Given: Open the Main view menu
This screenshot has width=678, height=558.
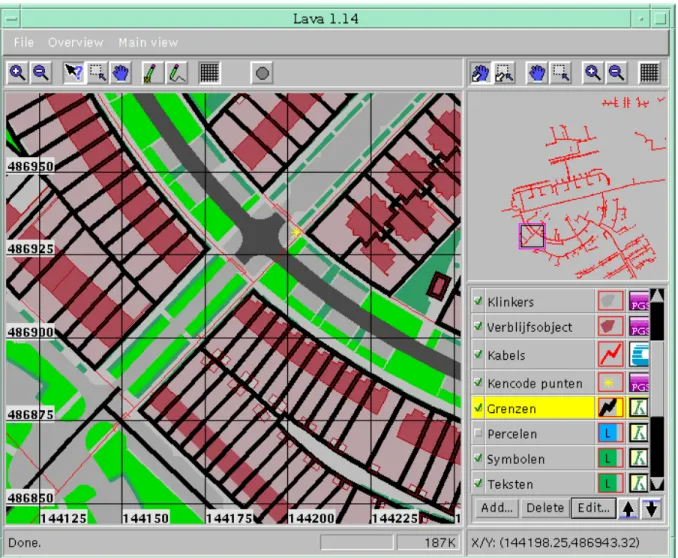Looking at the screenshot, I should coord(148,42).
